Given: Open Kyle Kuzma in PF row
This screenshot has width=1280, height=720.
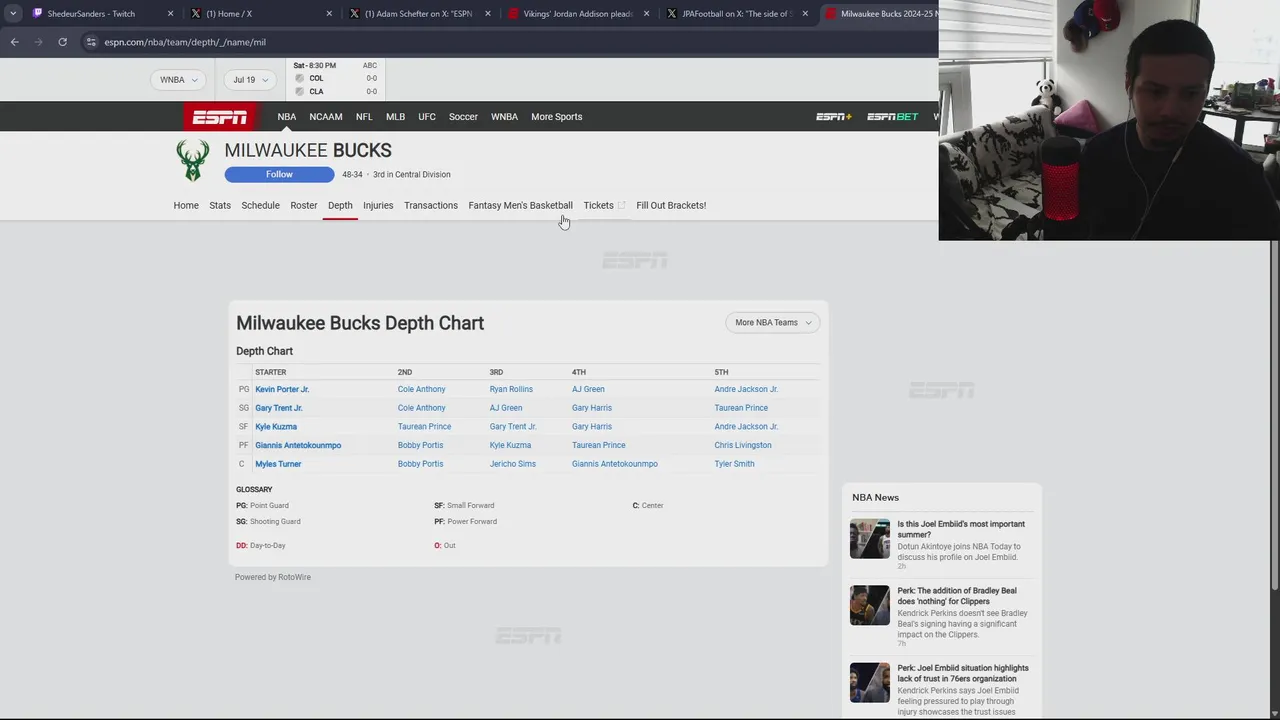Looking at the screenshot, I should point(510,445).
